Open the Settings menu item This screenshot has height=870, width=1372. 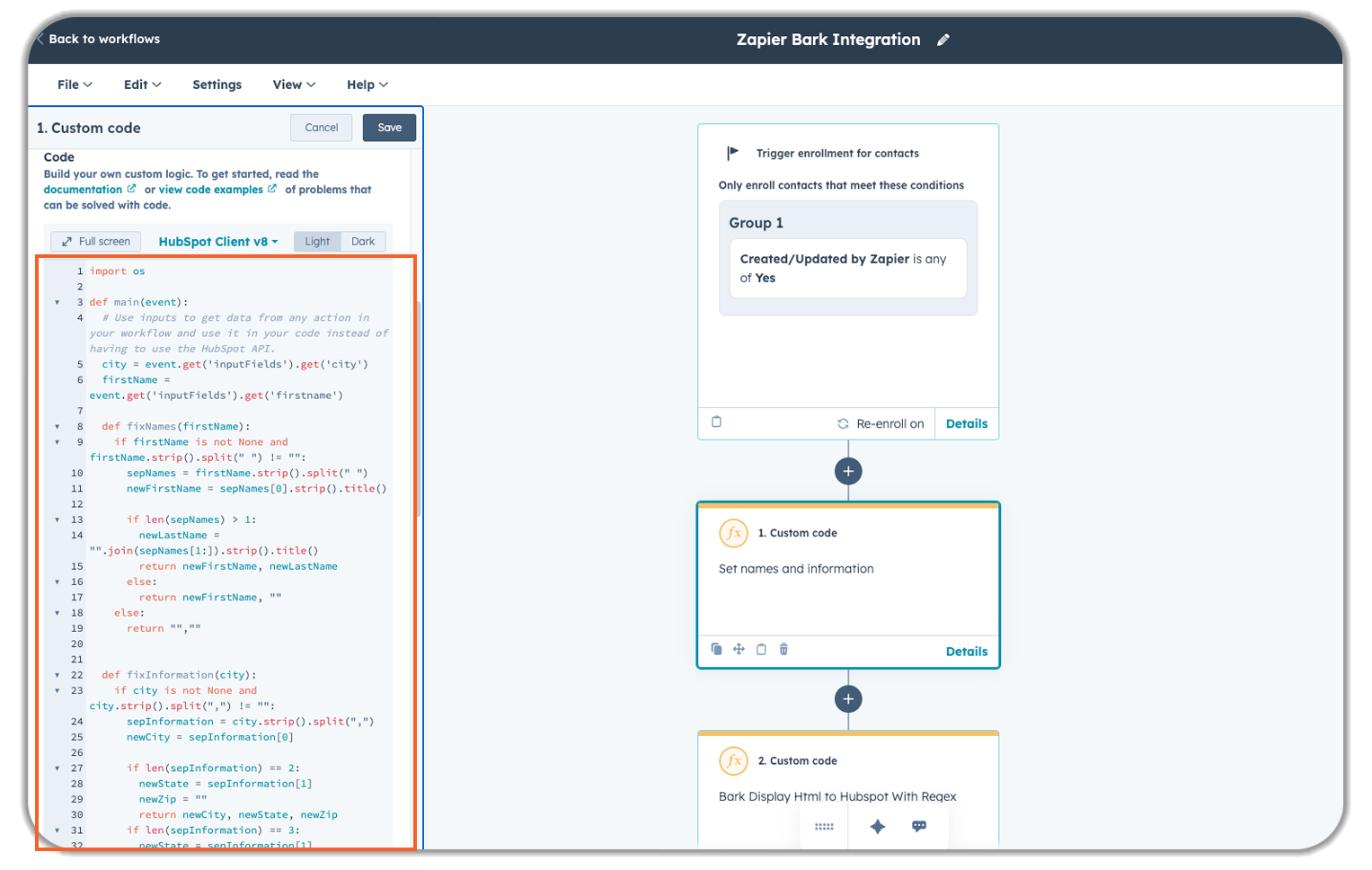coord(217,84)
